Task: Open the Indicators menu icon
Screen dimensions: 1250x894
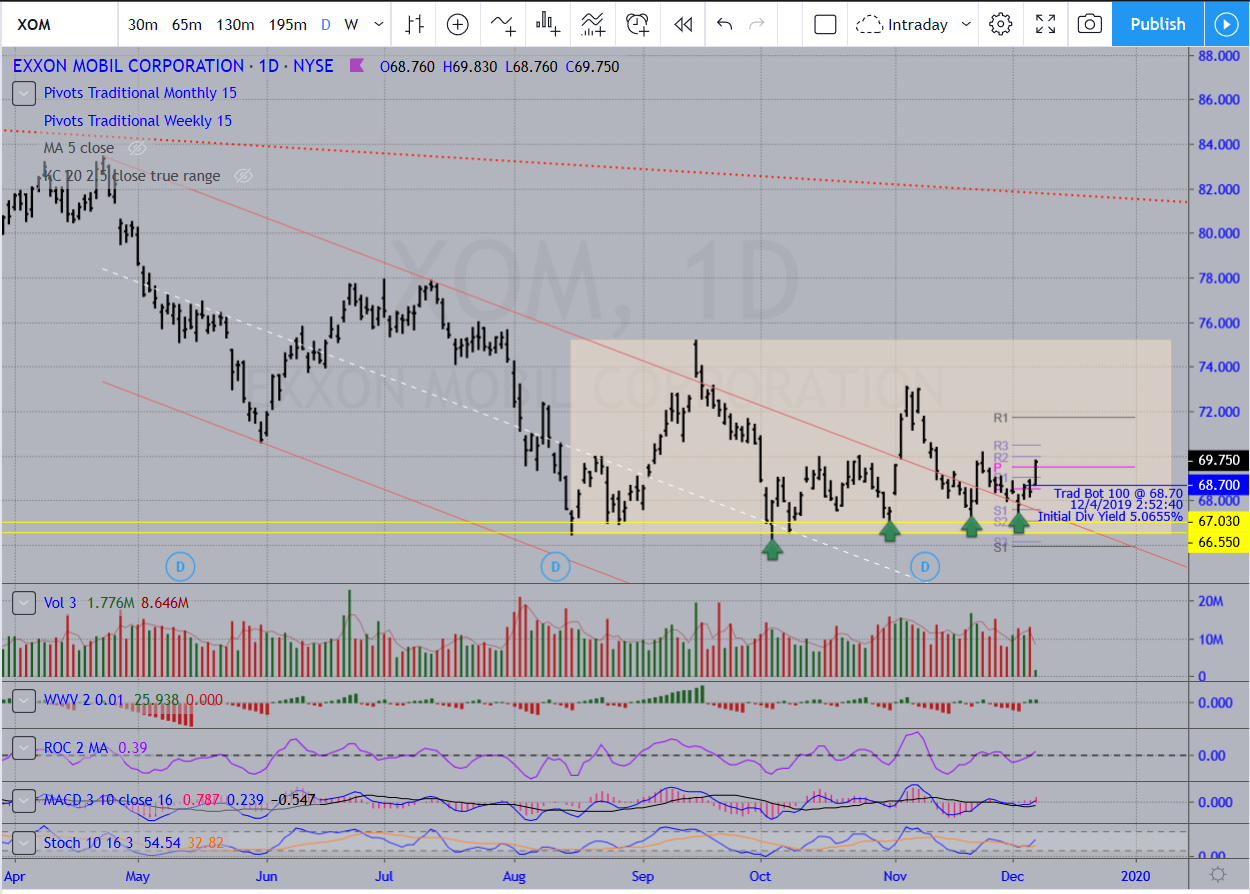Action: click(x=502, y=24)
